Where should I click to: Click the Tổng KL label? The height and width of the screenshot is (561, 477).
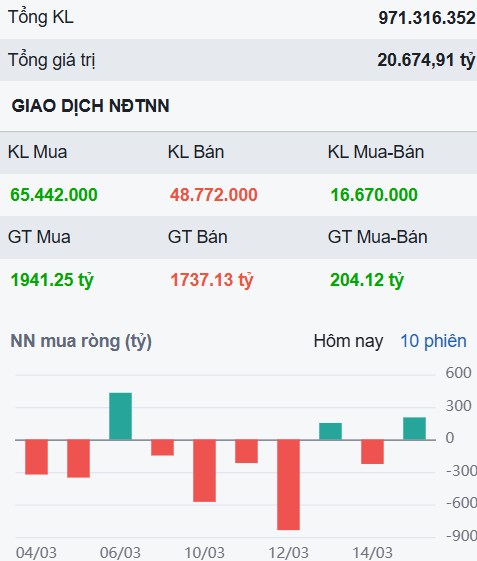click(x=41, y=17)
